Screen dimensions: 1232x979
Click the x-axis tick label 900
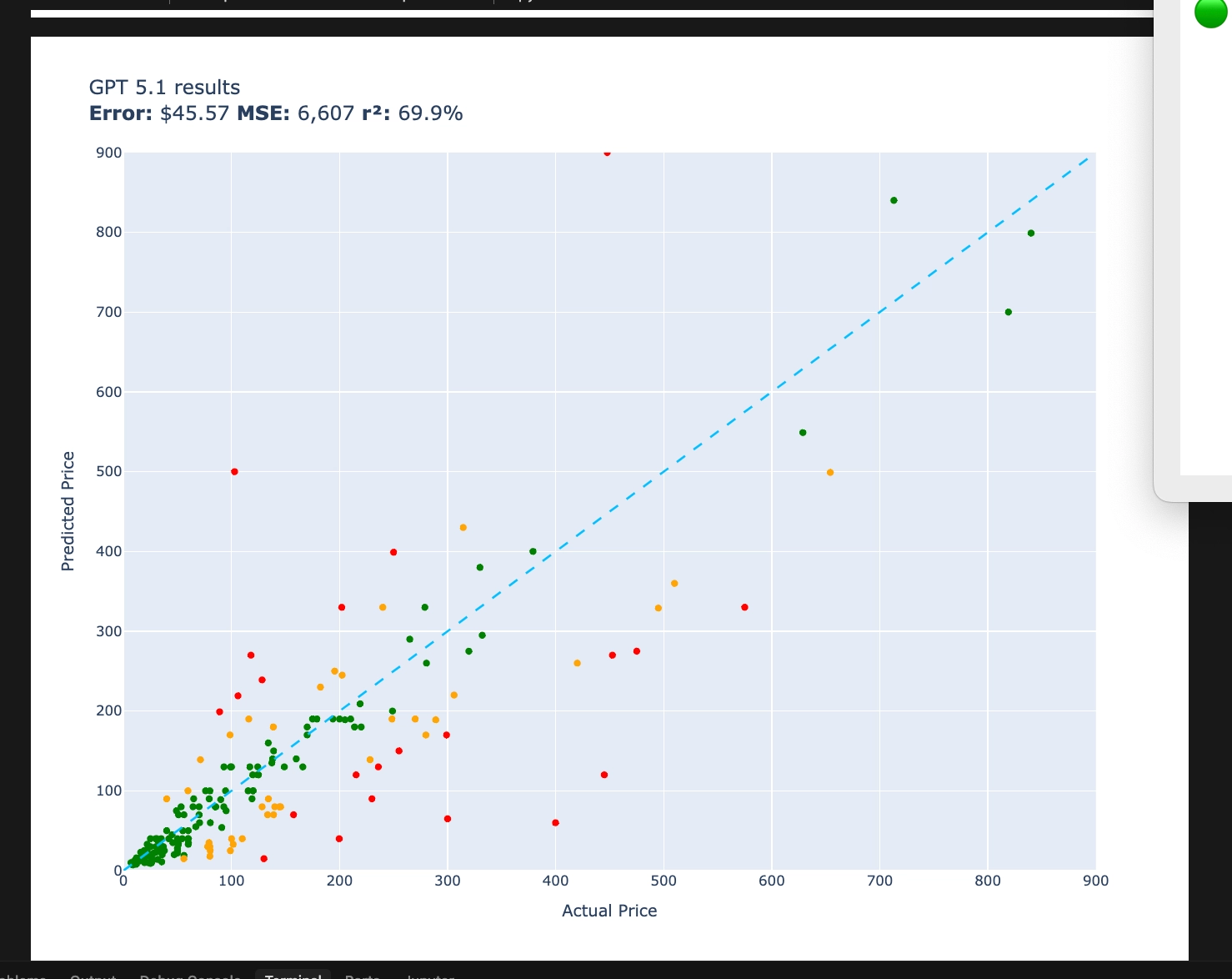pos(1096,881)
